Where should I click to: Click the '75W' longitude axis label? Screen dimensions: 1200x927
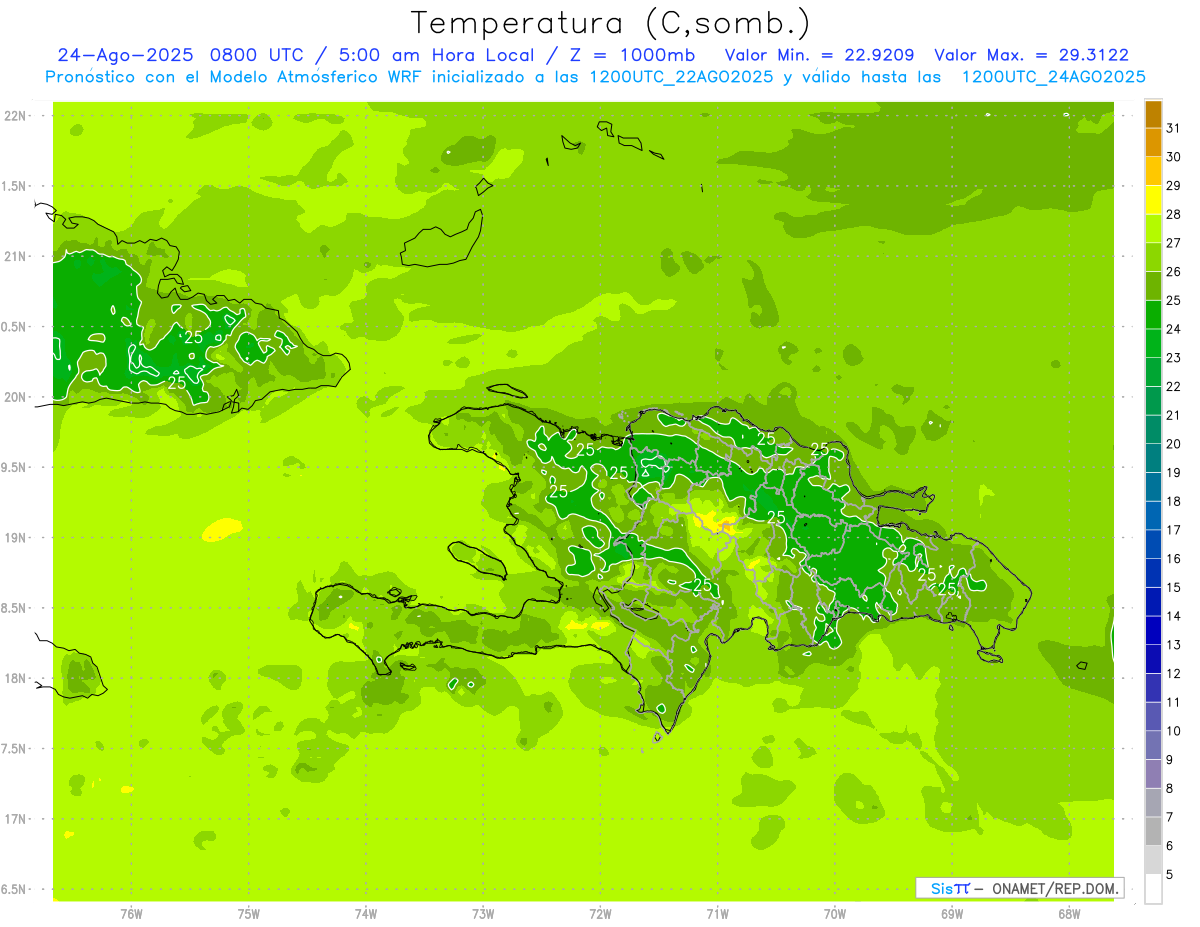(x=248, y=913)
